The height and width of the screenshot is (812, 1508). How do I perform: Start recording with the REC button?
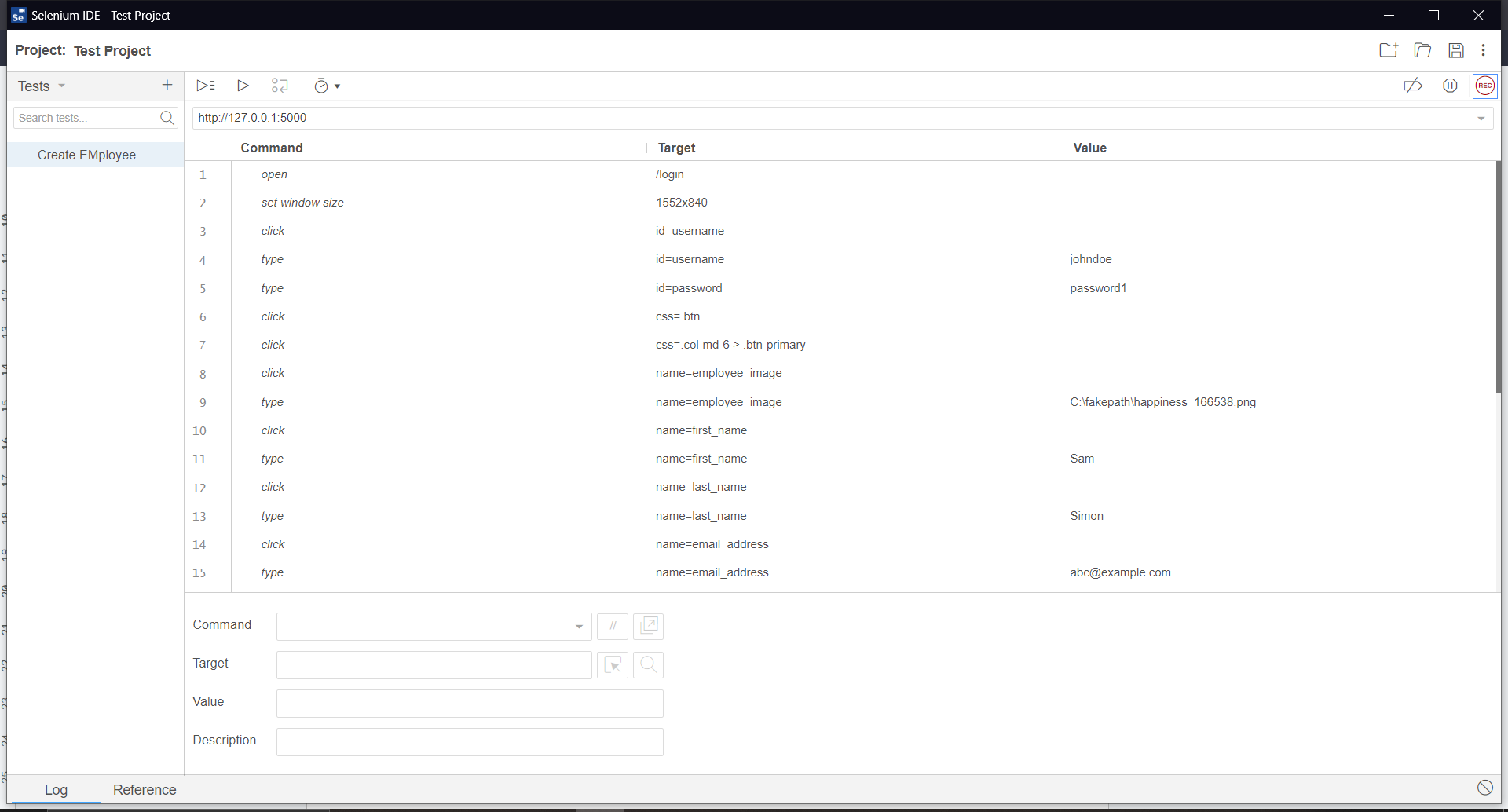click(x=1484, y=86)
